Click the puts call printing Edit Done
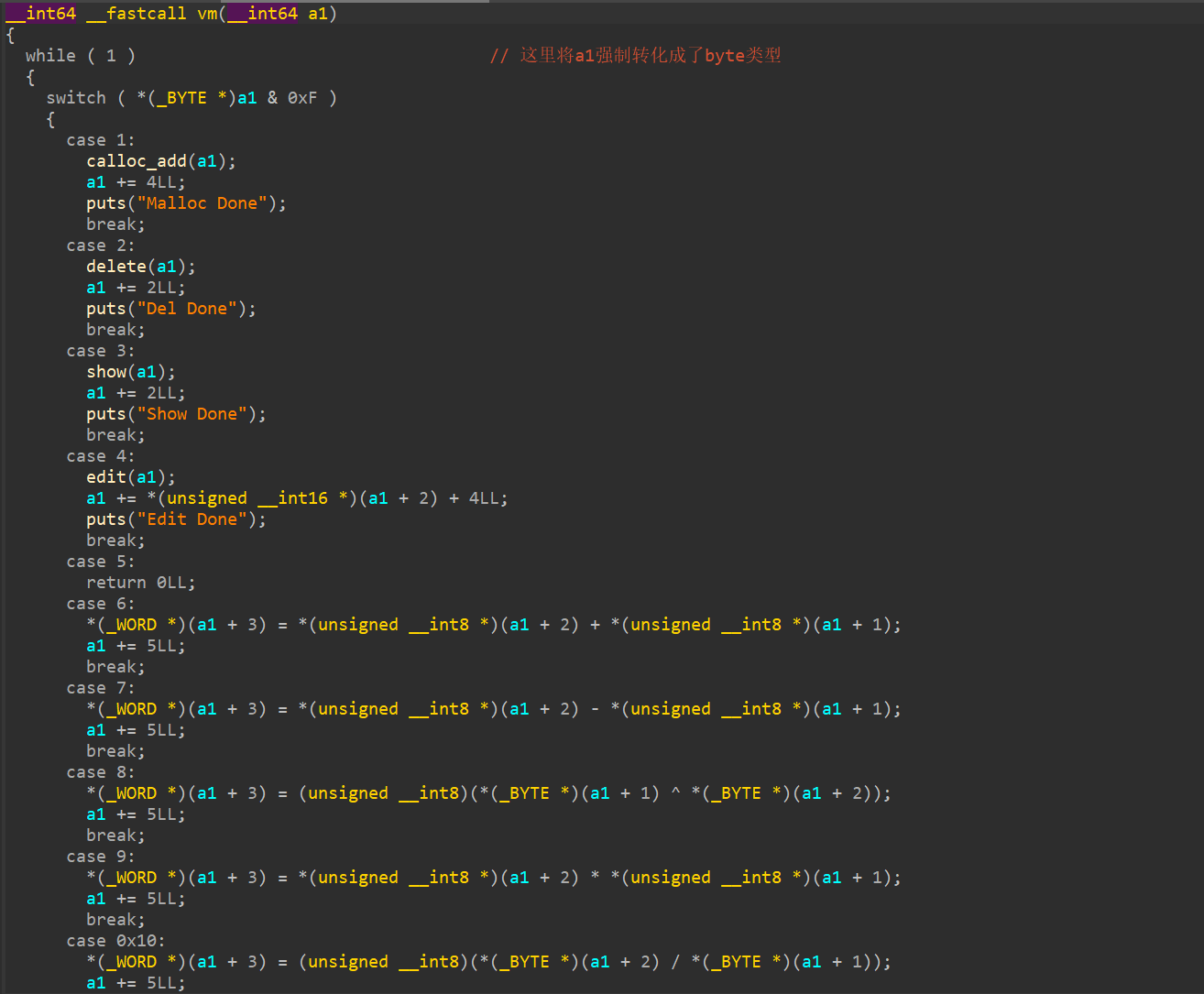Image resolution: width=1204 pixels, height=994 pixels. 177,519
